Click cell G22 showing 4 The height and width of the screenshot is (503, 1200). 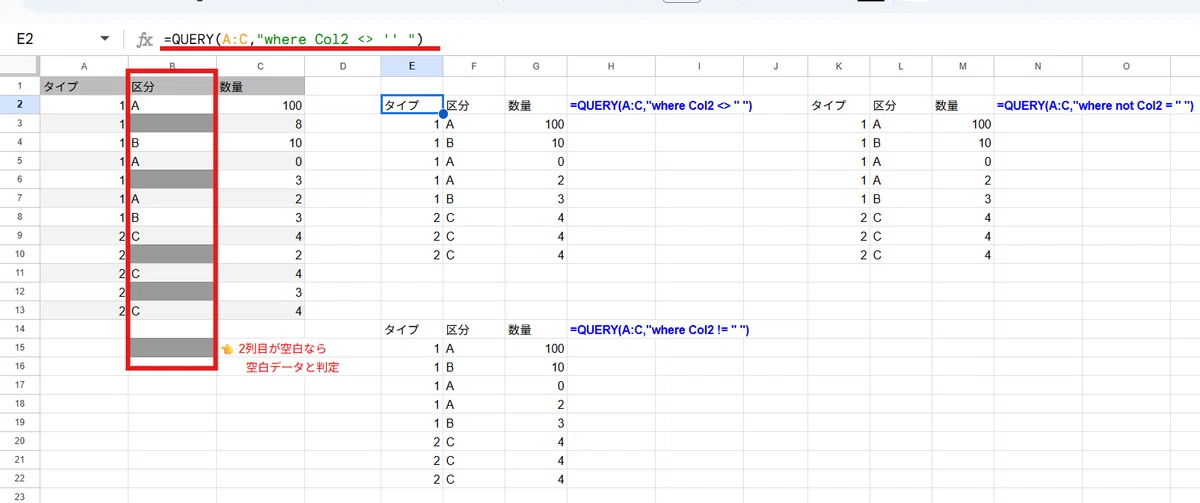tap(536, 477)
